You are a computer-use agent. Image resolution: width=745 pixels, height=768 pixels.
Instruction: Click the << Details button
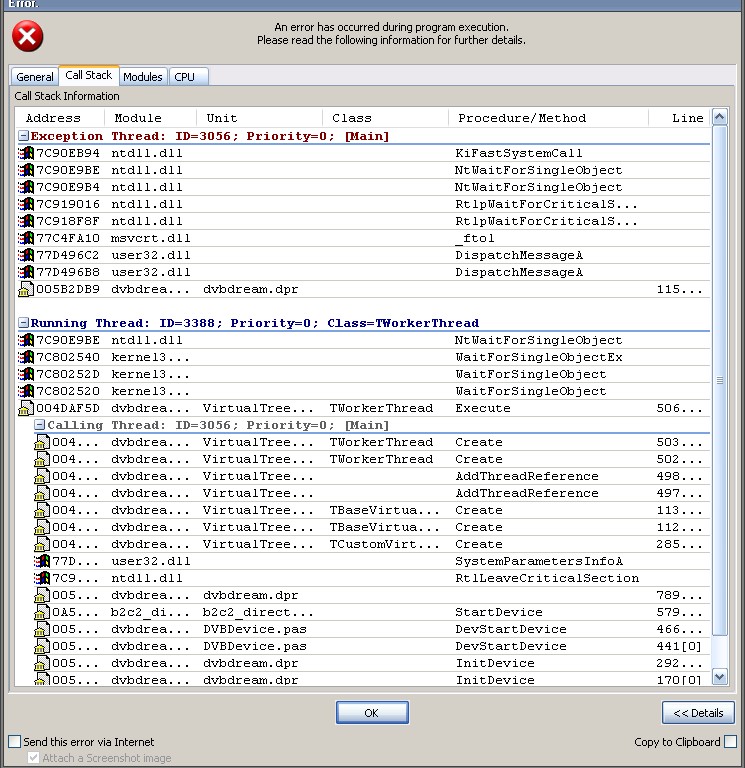coord(698,713)
